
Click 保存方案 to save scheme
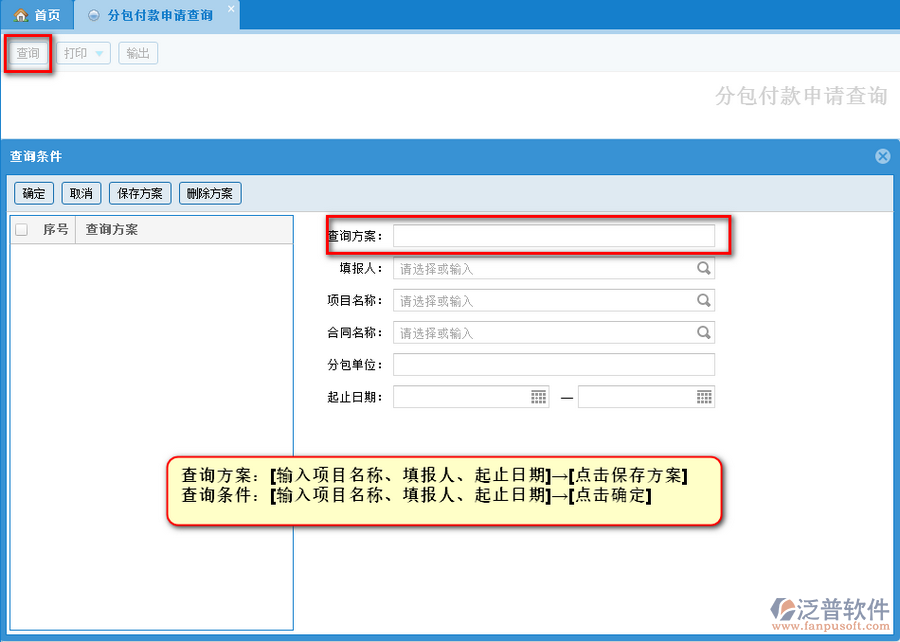(140, 193)
